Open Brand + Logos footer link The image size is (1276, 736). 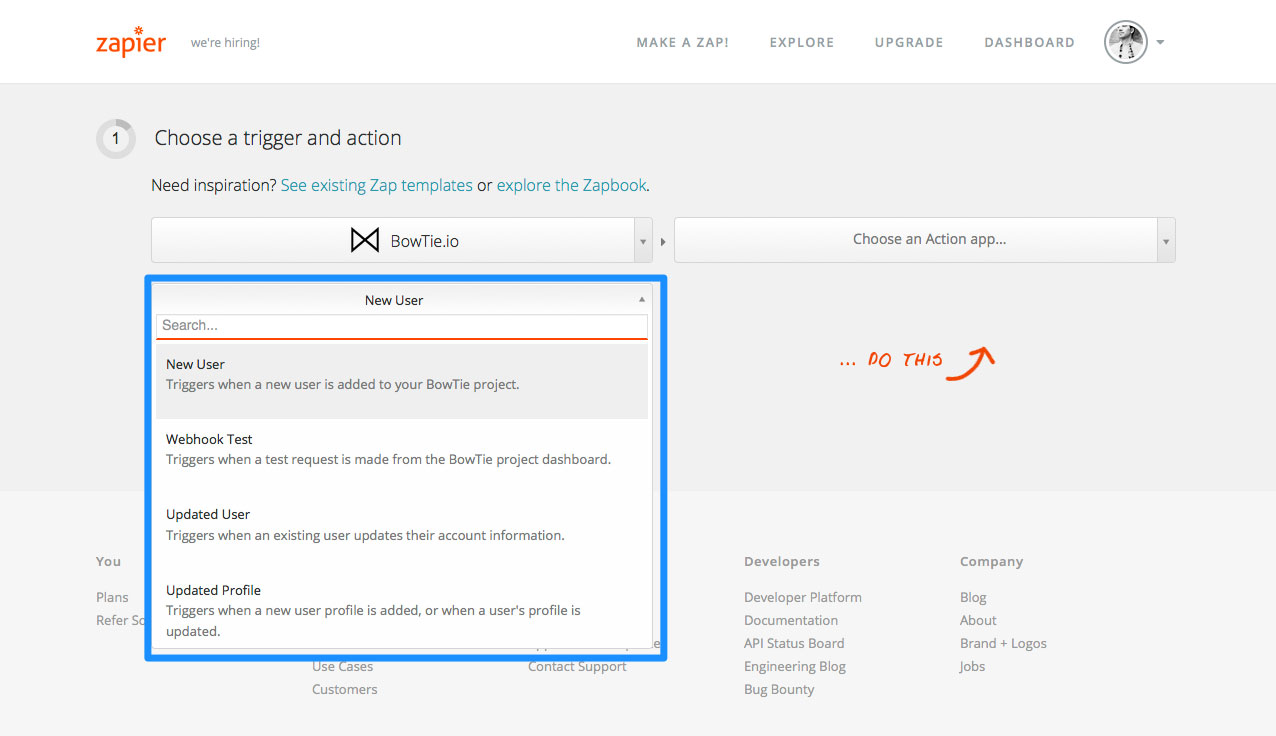1003,643
